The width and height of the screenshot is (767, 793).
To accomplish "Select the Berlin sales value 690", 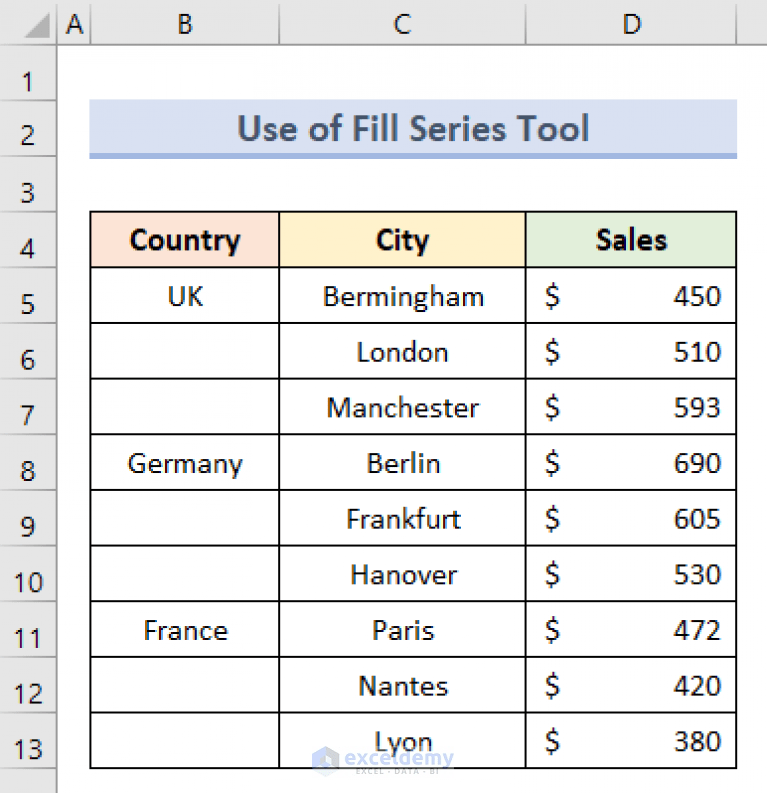I will (x=631, y=463).
